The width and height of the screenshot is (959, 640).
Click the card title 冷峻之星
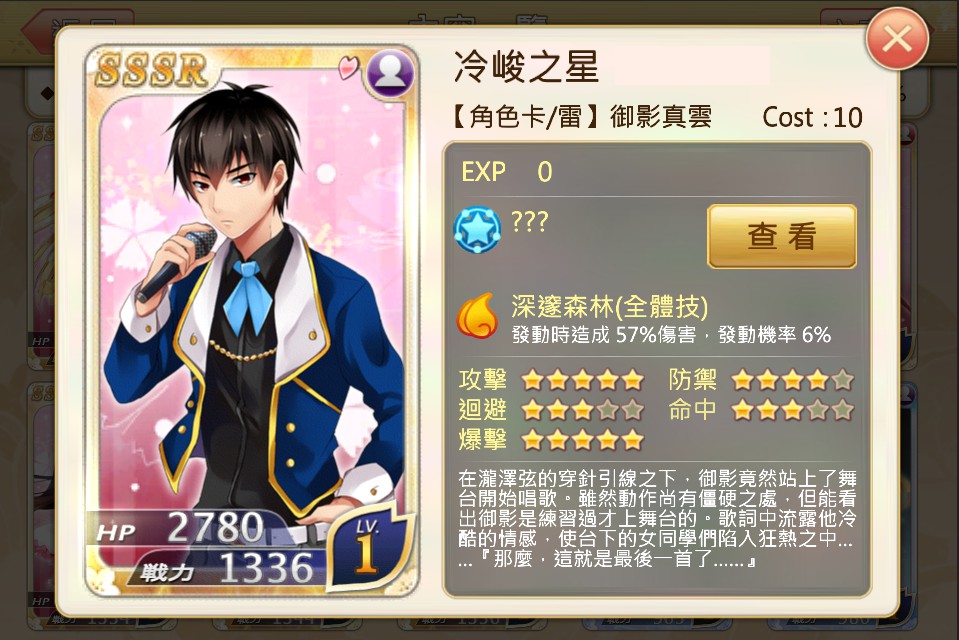527,66
